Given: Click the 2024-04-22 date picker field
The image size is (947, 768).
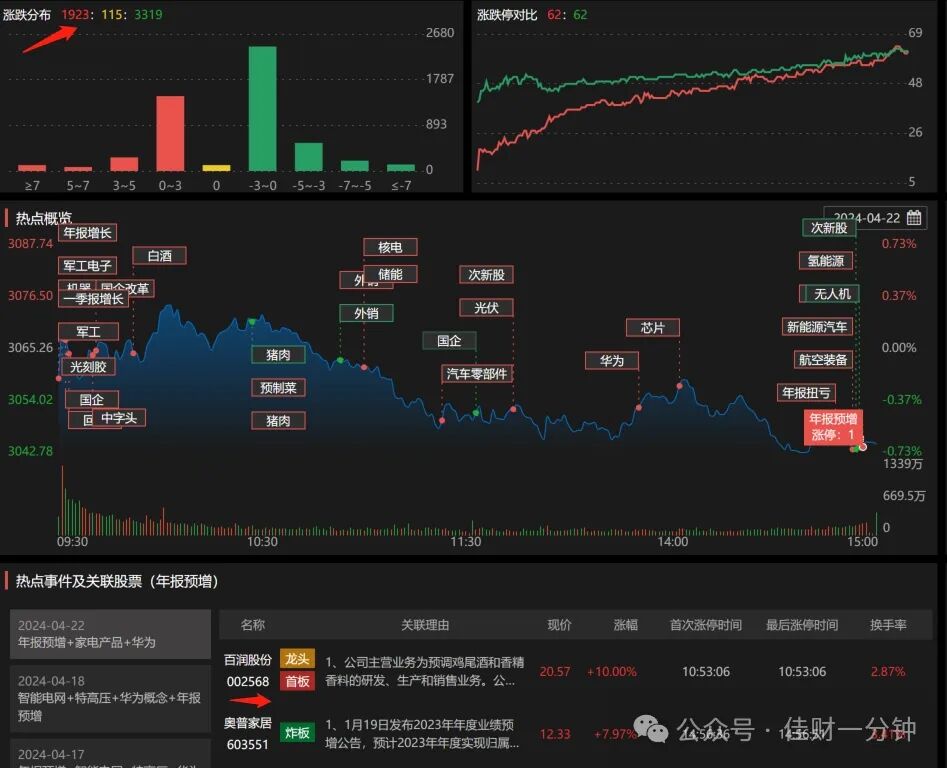Looking at the screenshot, I should coord(876,217).
